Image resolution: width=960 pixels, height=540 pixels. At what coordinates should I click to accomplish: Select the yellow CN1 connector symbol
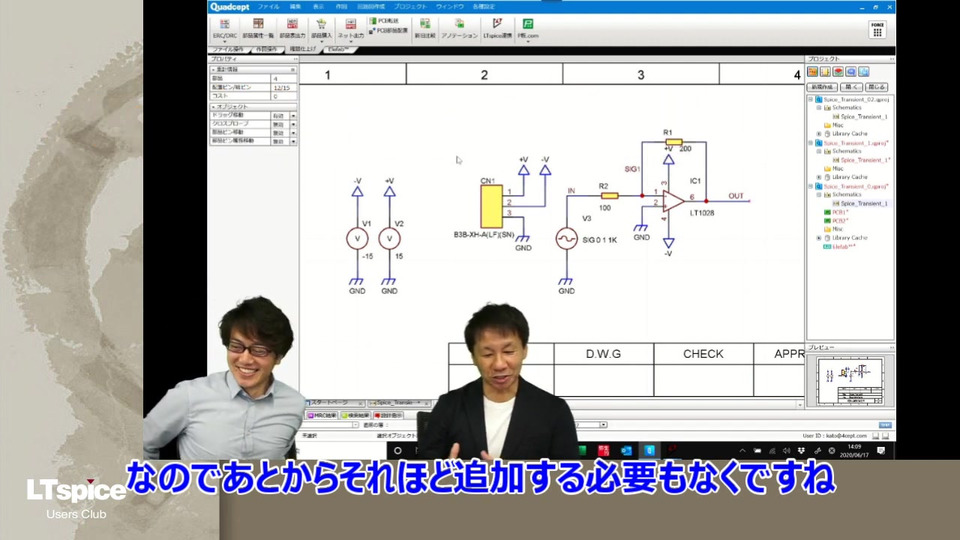(491, 206)
